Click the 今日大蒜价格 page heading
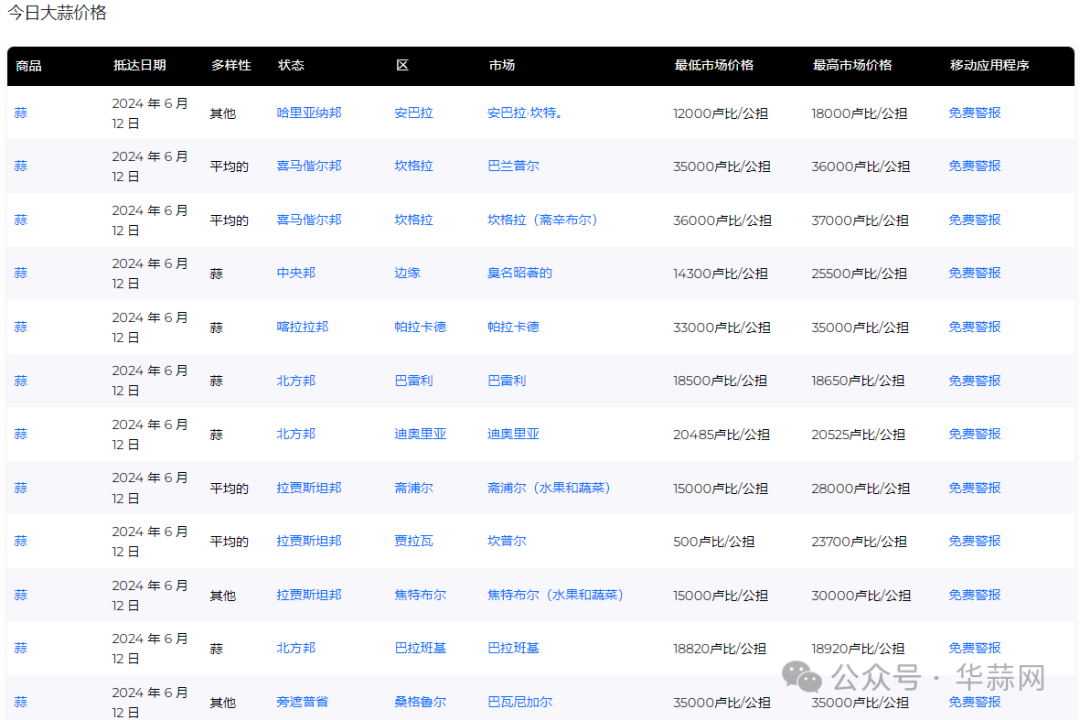Screen dimensions: 1080x720 [57, 12]
